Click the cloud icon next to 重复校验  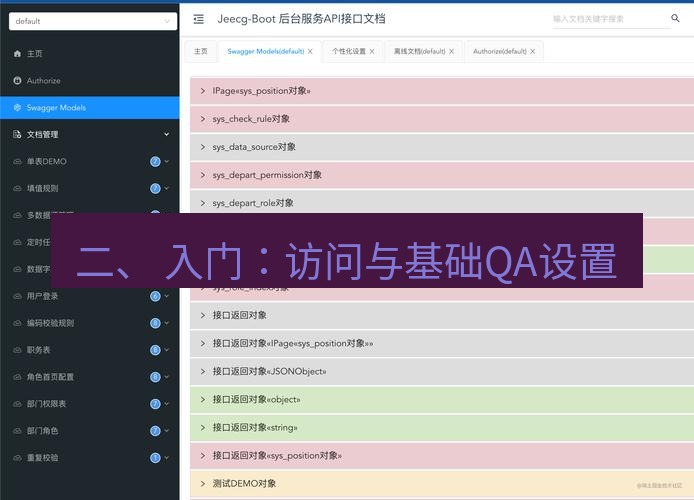17,458
